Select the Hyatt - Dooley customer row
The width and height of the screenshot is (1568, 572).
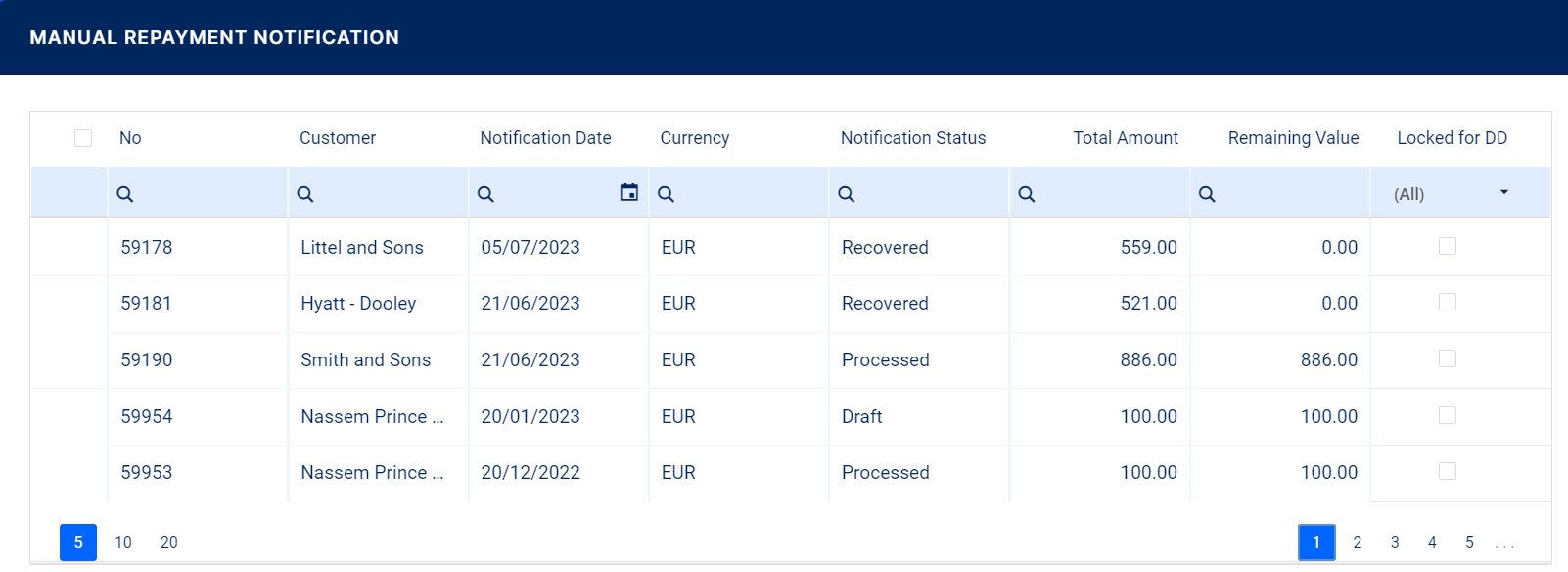[x=358, y=304]
